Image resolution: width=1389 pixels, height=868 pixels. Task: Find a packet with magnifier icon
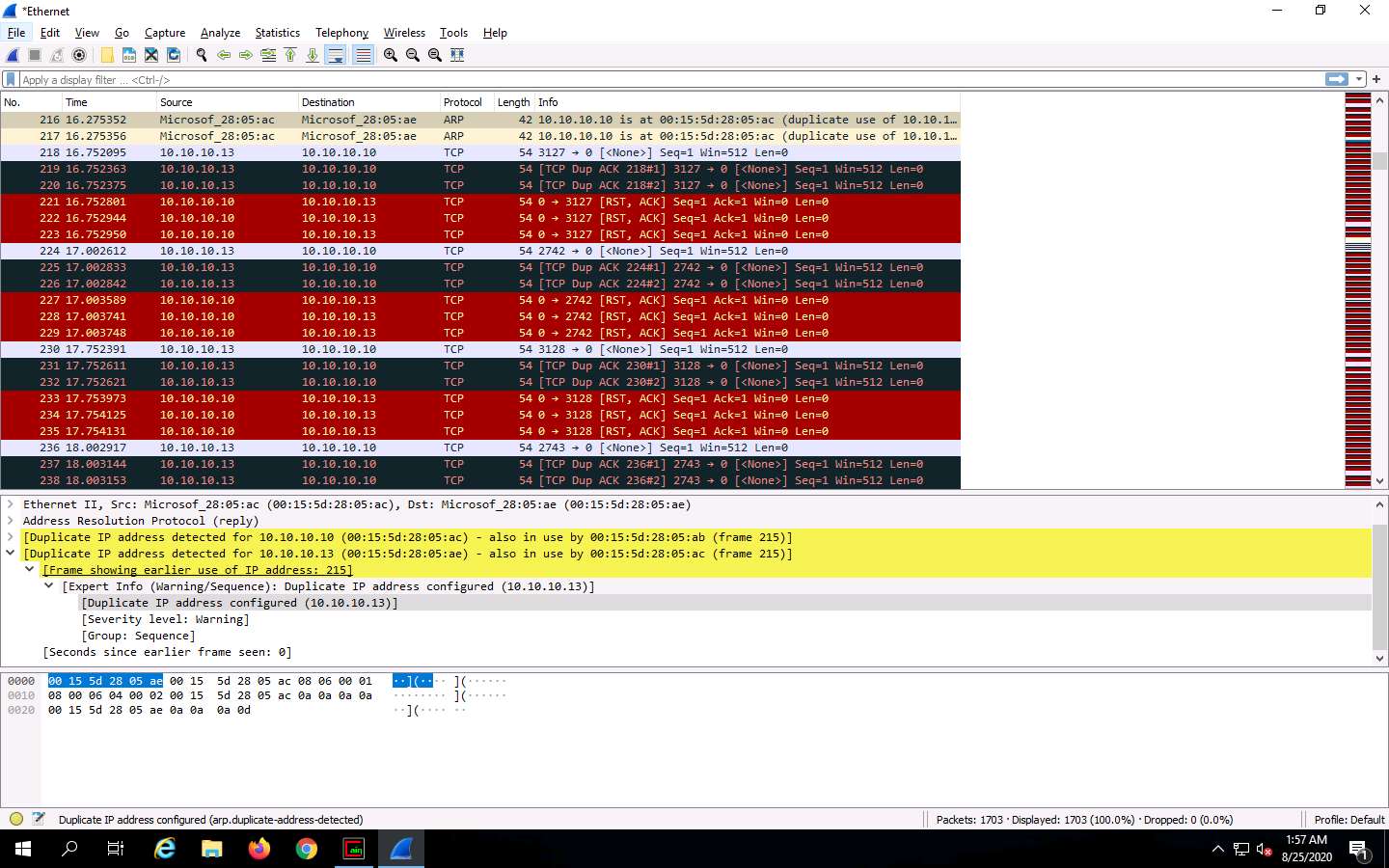(202, 55)
